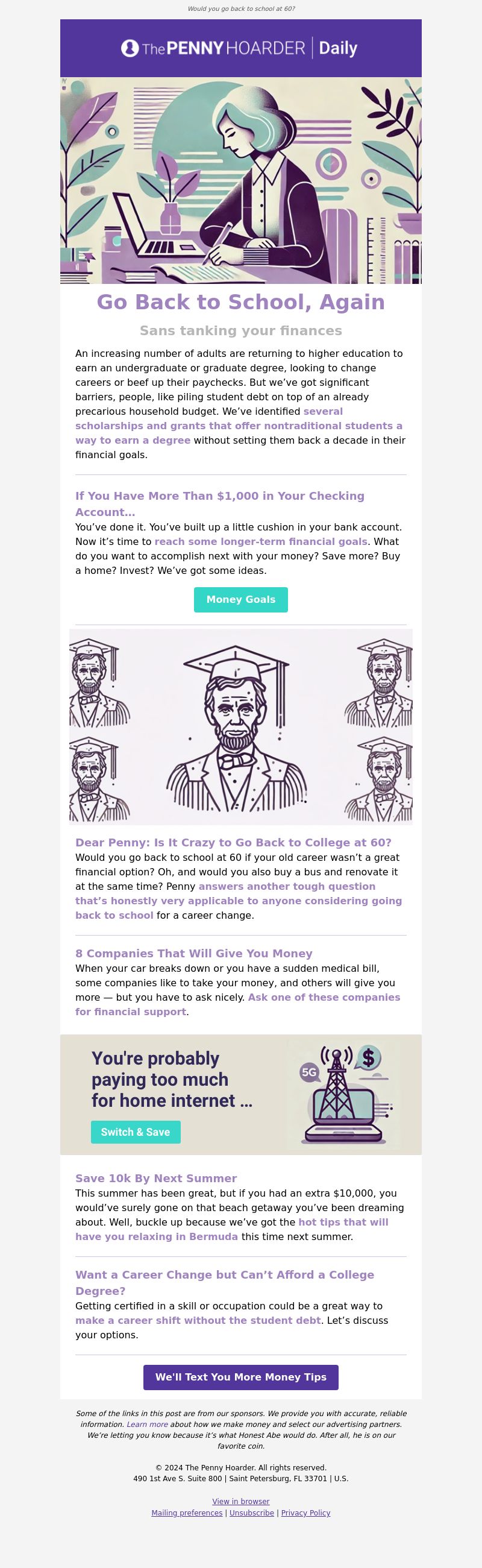482x1568 pixels.
Task: Click the Unsubscribe link in the footer
Action: (x=251, y=1513)
